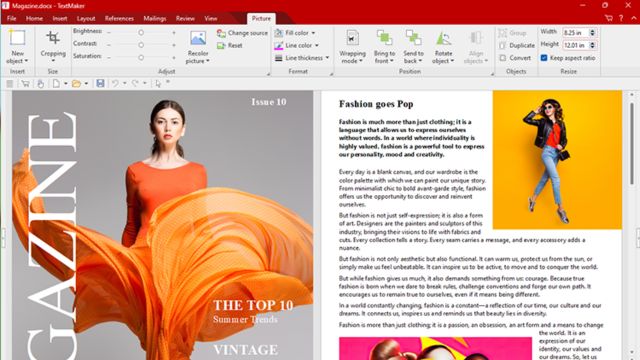Click the Rotate object icon
This screenshot has width=640, height=360.
[443, 38]
